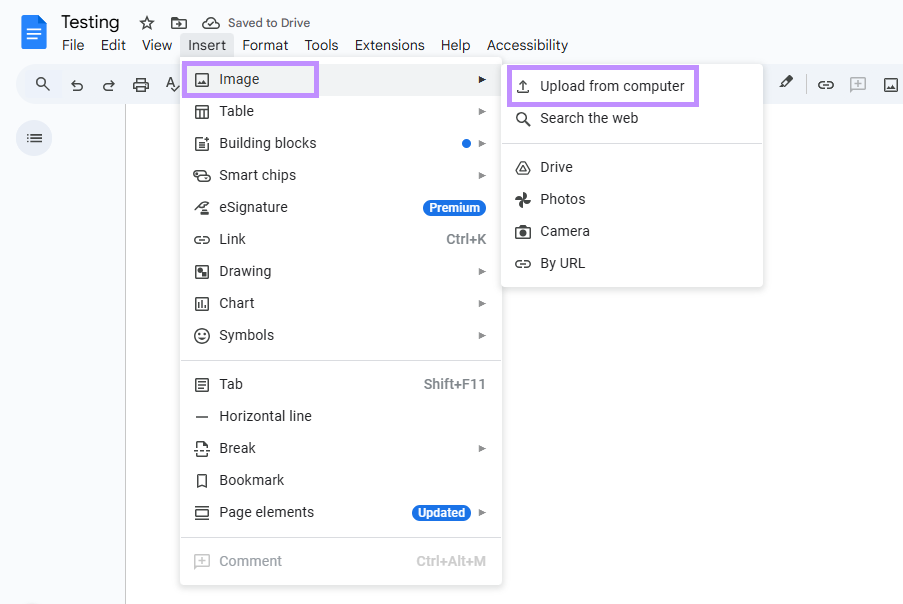
Task: Open the search menus tool
Action: [x=40, y=84]
